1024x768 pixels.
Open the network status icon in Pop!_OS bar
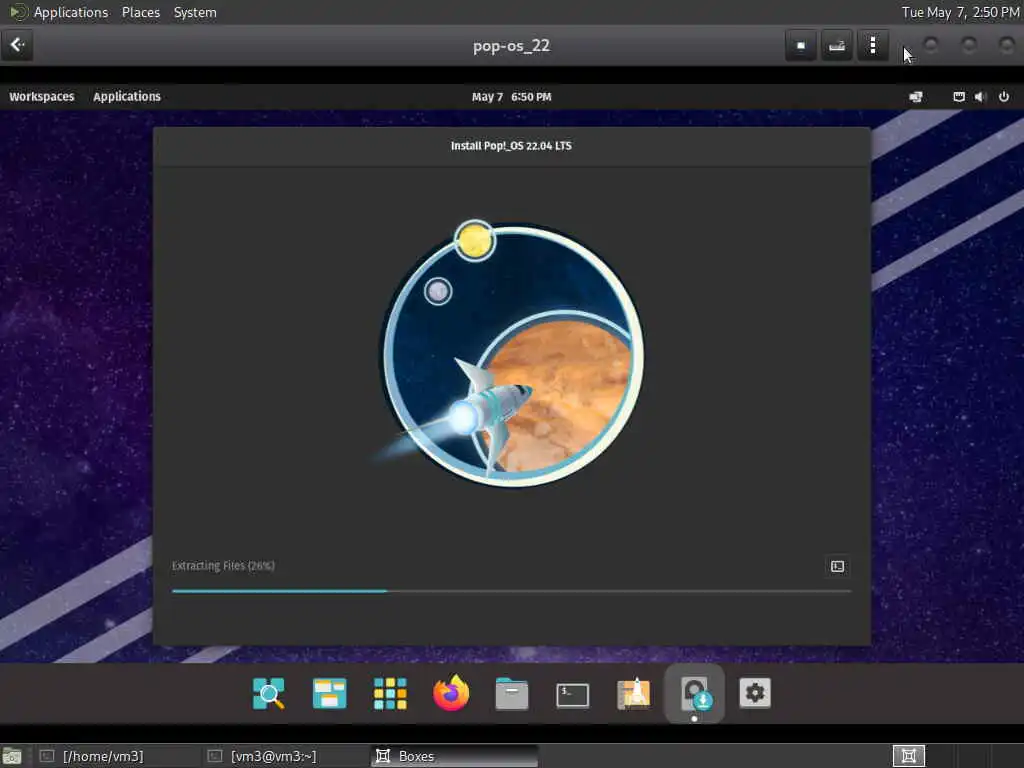point(916,97)
